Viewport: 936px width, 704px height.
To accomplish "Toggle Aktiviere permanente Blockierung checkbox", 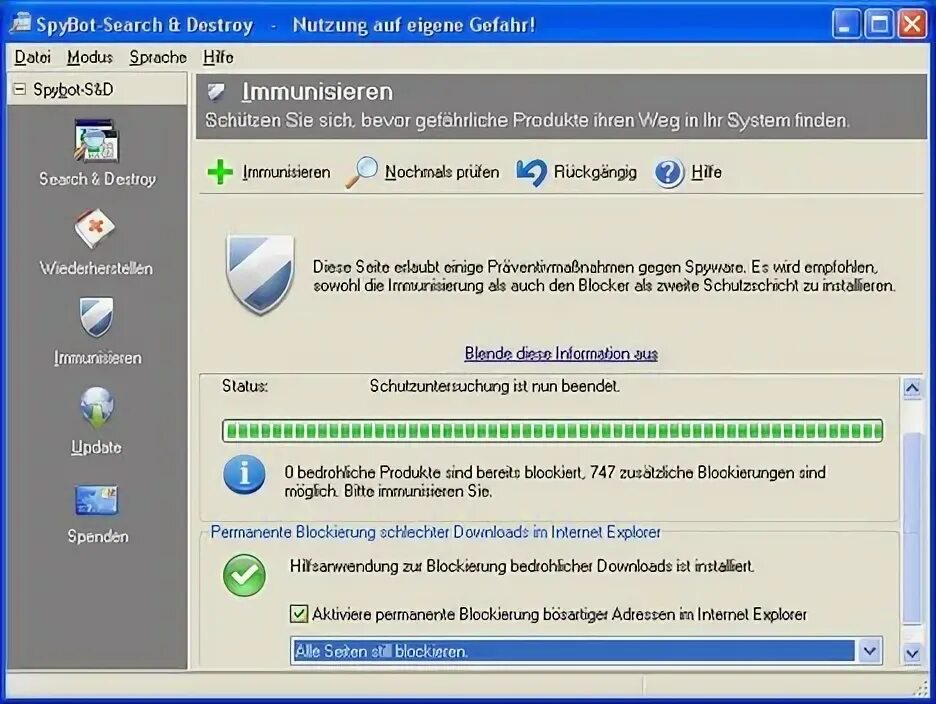I will pyautogui.click(x=298, y=614).
